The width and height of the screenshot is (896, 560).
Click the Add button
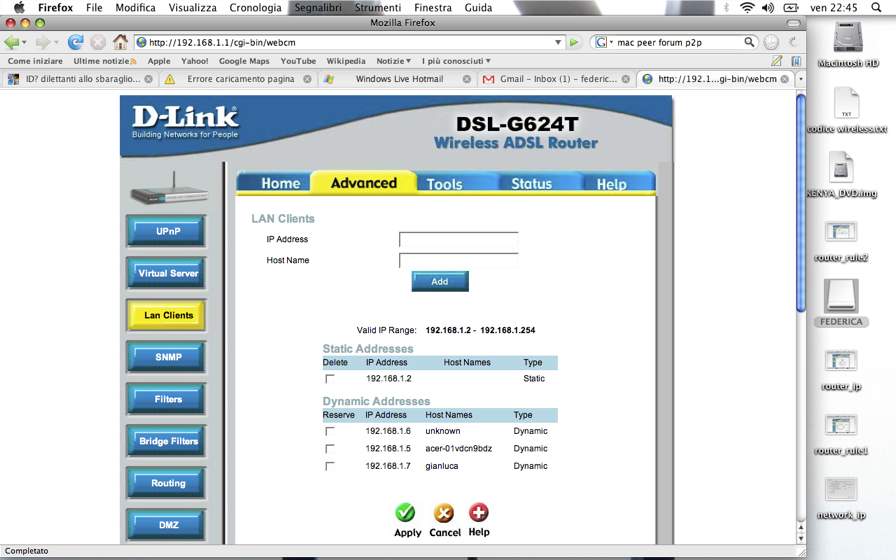pos(439,282)
